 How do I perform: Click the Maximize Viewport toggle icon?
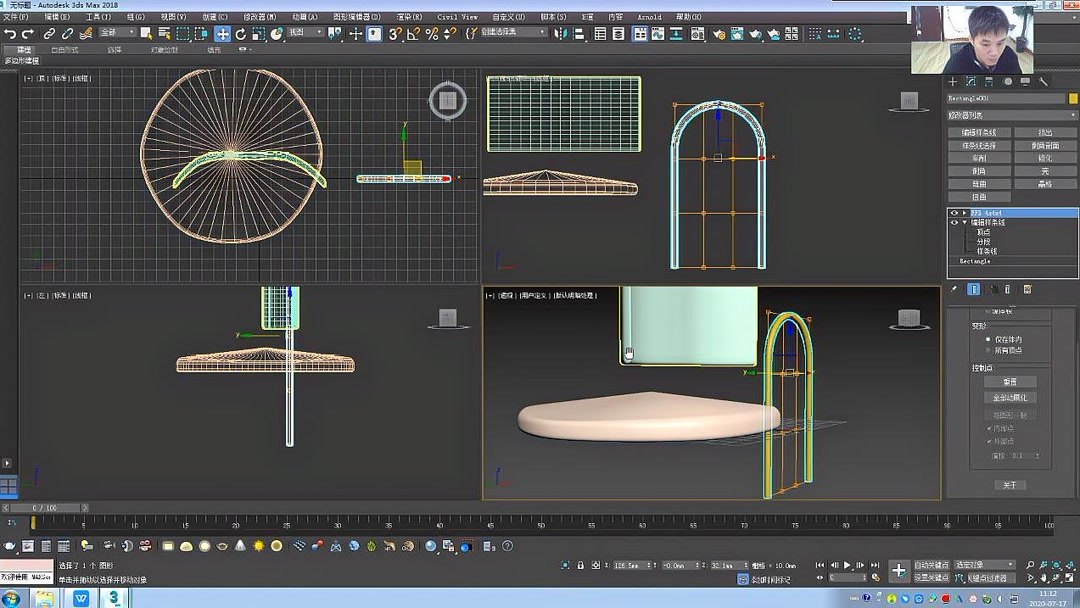tap(1071, 576)
